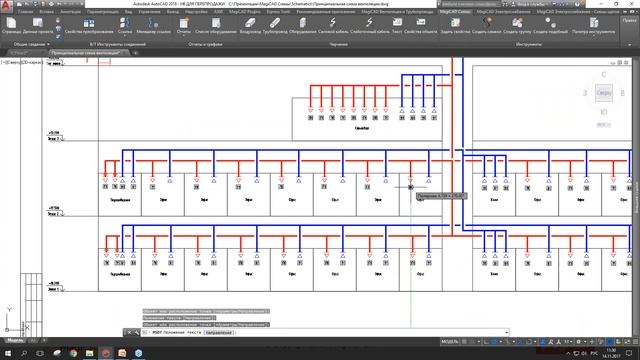
Task: Open Список оборудования tool
Action: pos(216,25)
